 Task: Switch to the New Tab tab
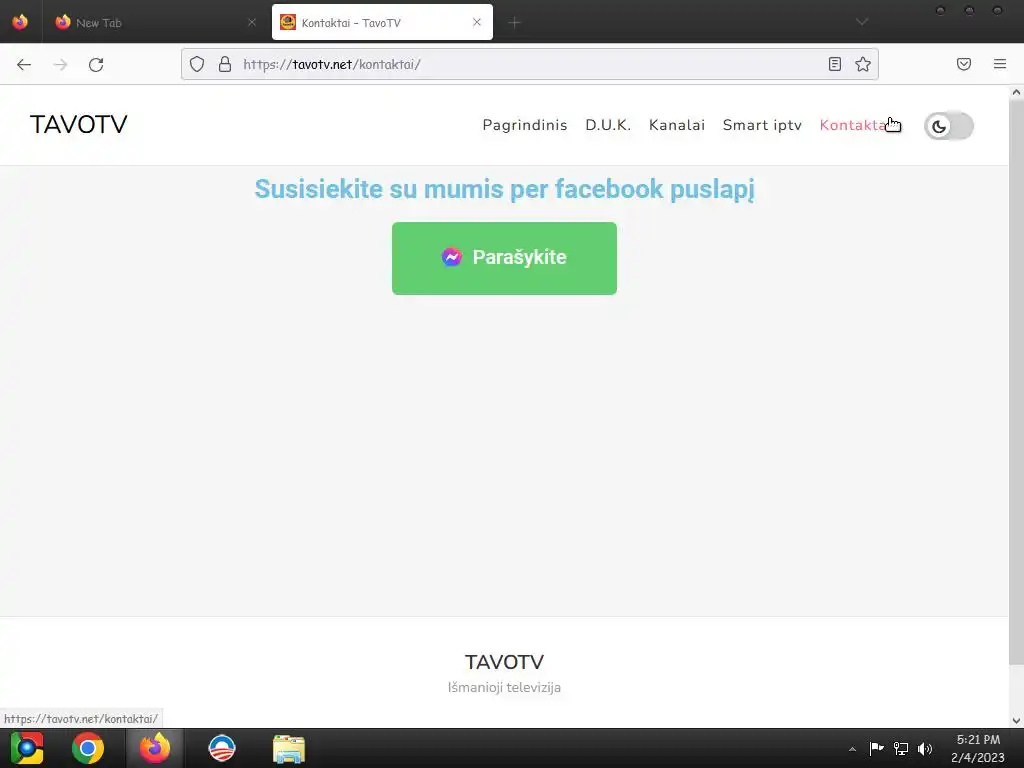click(154, 22)
